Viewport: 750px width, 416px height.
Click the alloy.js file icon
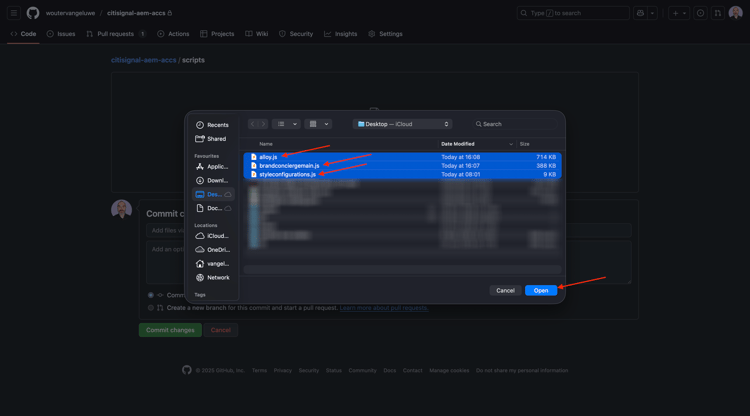point(254,157)
